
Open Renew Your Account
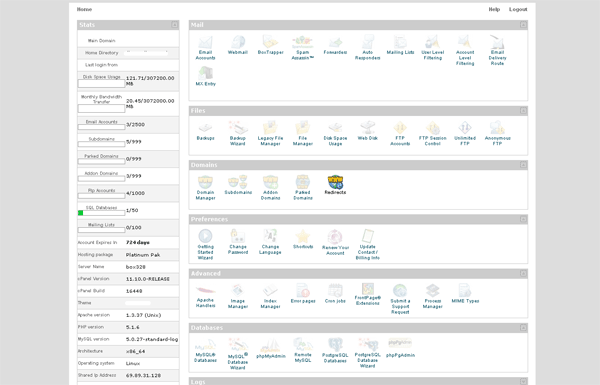(335, 243)
